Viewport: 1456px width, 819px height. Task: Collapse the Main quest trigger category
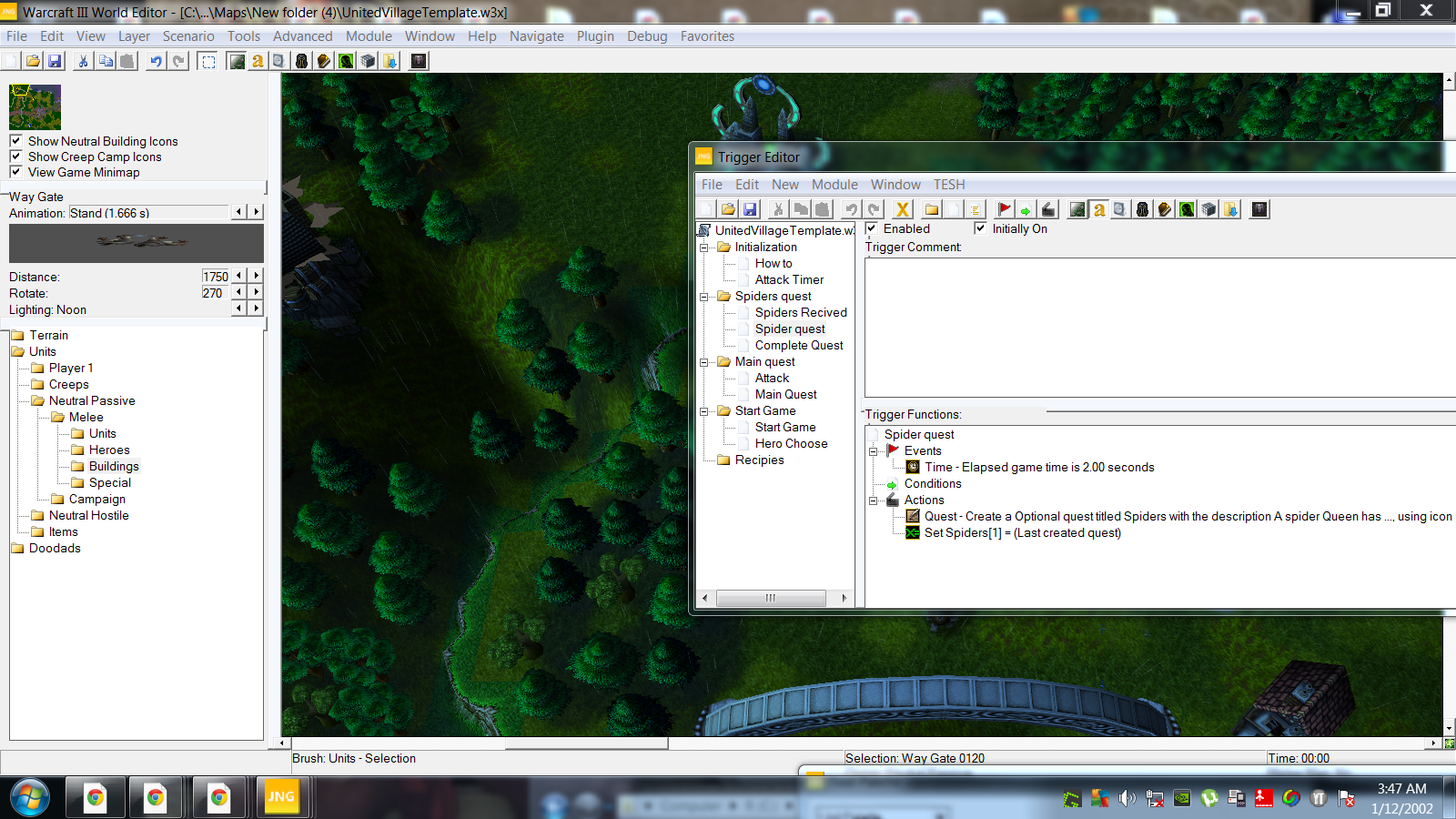coord(703,362)
